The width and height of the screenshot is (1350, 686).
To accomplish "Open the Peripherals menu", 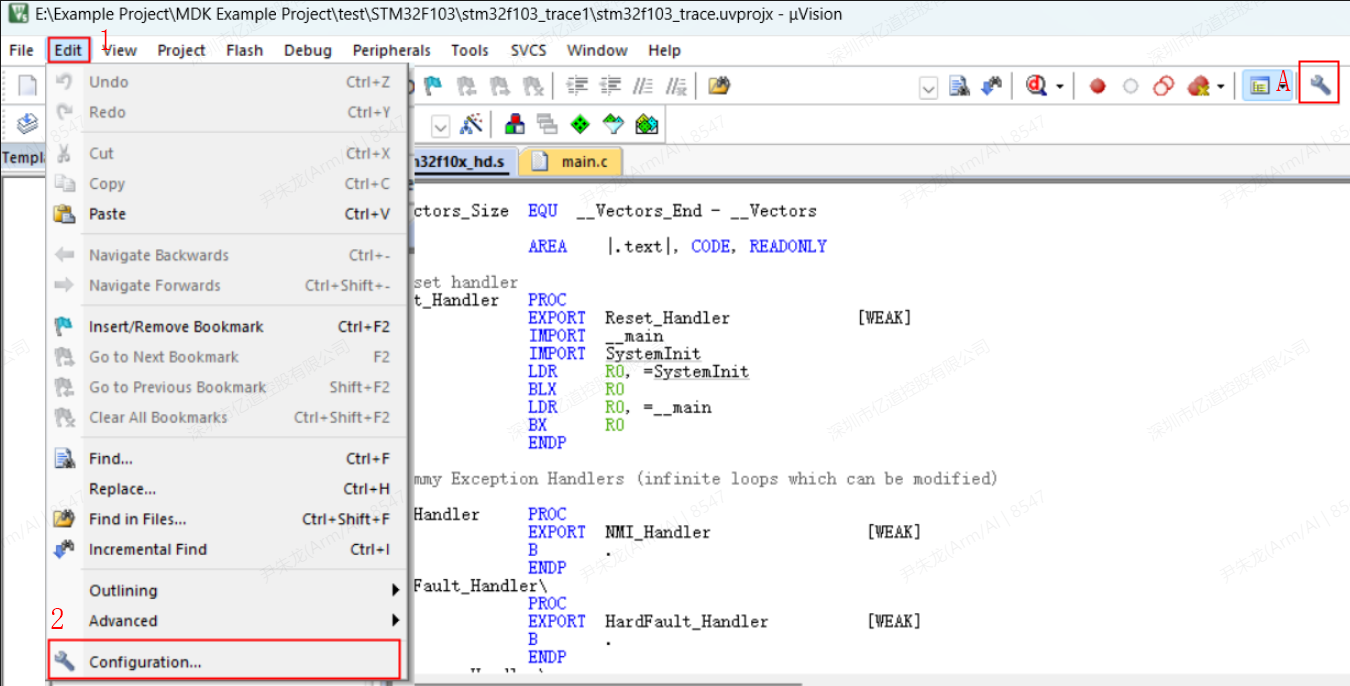I will pos(391,50).
